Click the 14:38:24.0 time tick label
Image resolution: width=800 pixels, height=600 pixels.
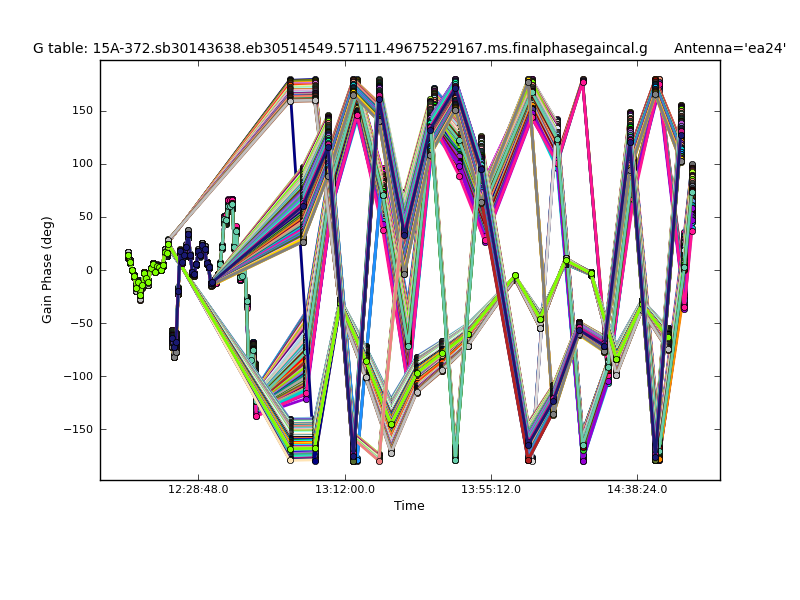[637, 489]
